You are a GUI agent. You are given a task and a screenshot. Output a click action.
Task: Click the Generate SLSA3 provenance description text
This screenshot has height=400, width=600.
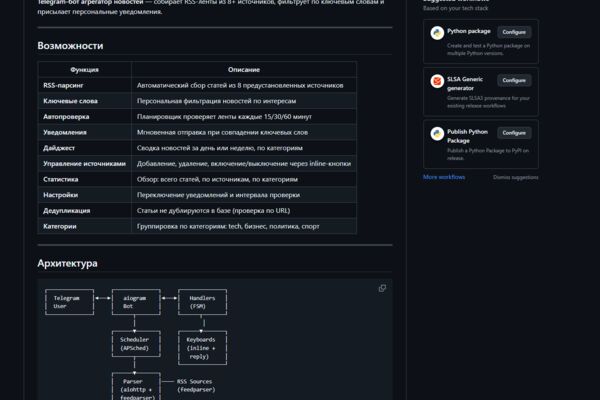[x=488, y=102]
